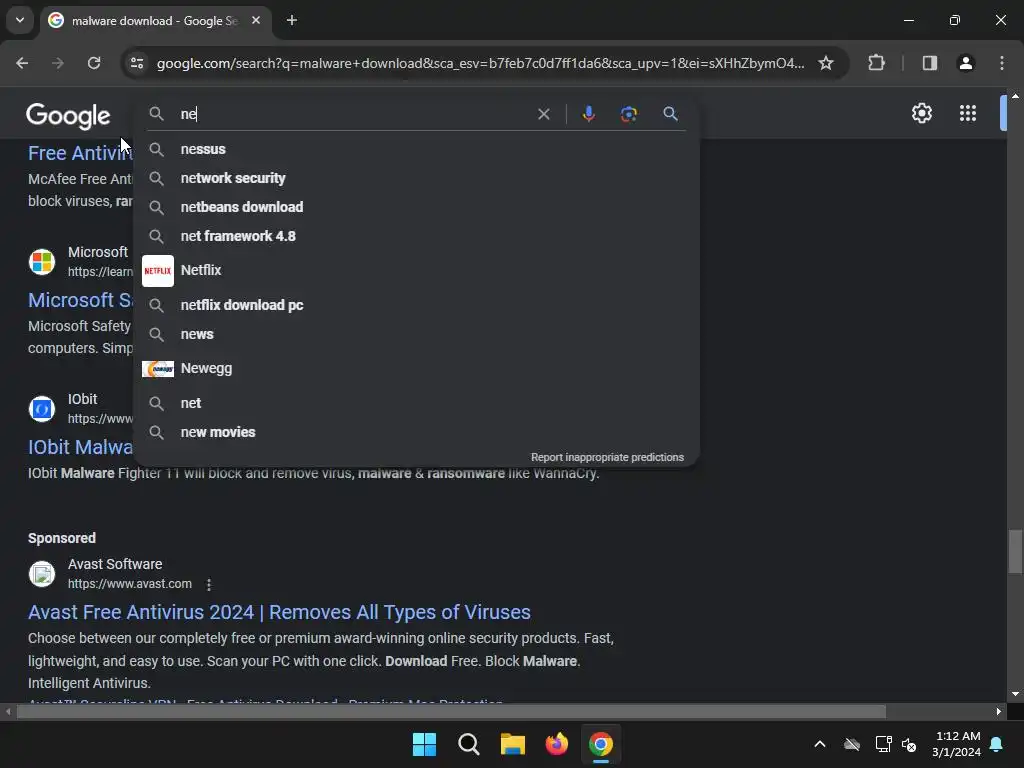Reload the current page

pos(94,63)
